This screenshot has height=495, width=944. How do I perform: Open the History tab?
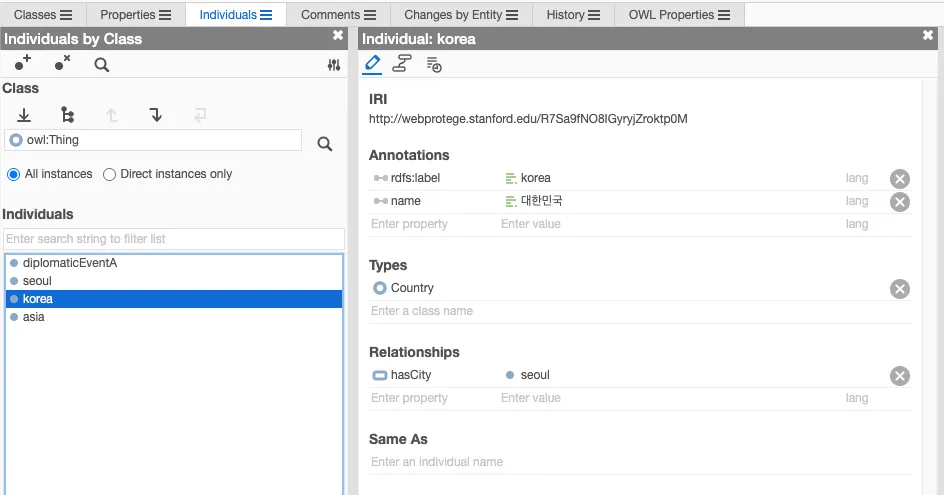click(x=573, y=14)
